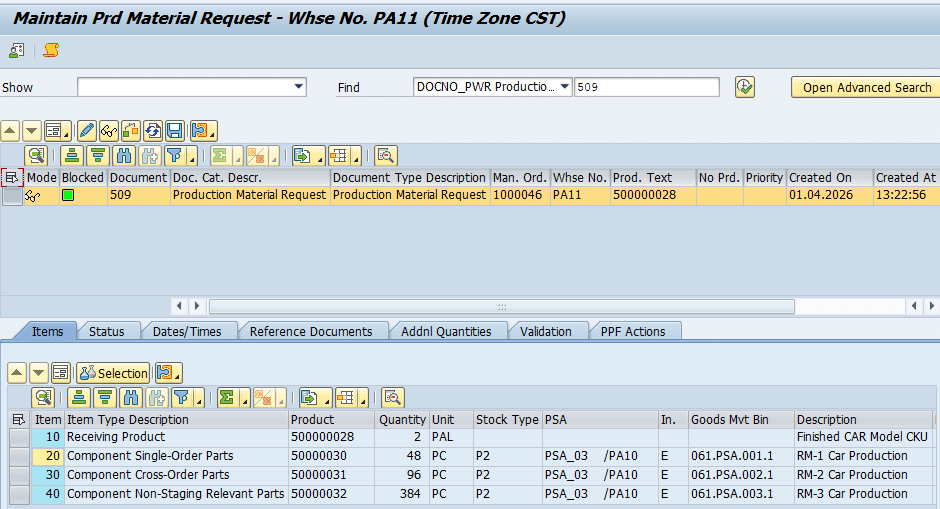Open the Show dropdown list
This screenshot has height=509, width=940.
(x=299, y=87)
